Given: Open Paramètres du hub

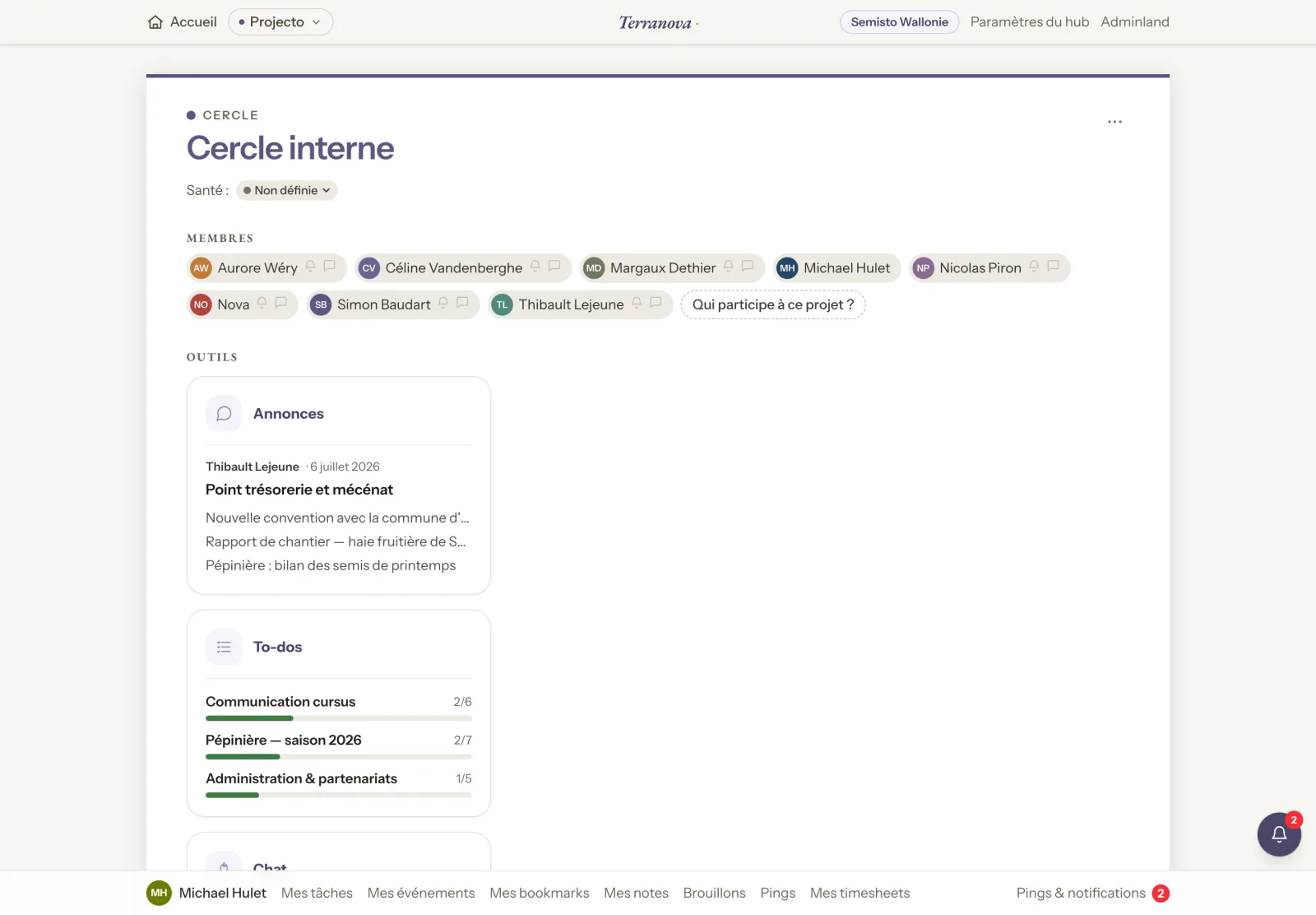Looking at the screenshot, I should [1029, 22].
